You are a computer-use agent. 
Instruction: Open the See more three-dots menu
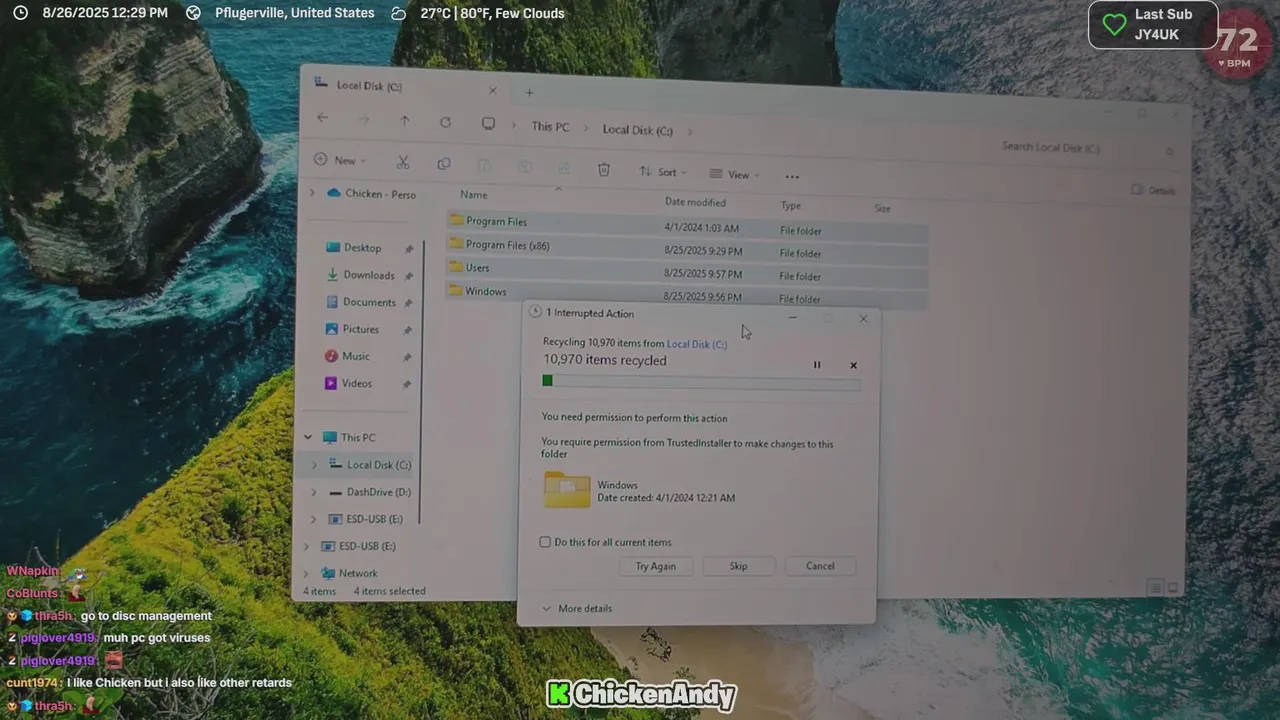[x=792, y=176]
